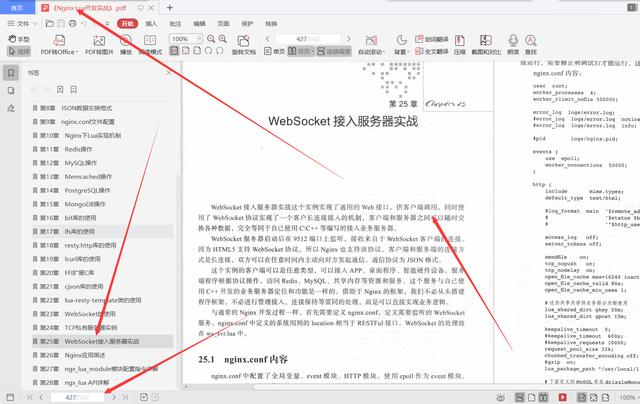Start the play slideshow button
The width and height of the screenshot is (640, 404).
tap(126, 44)
